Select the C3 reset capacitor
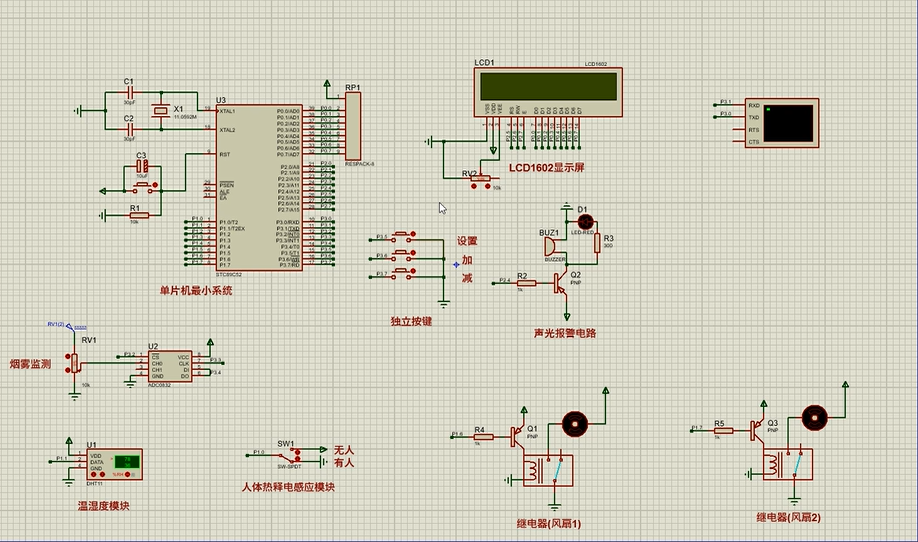Image resolution: width=918 pixels, height=542 pixels. pos(142,167)
